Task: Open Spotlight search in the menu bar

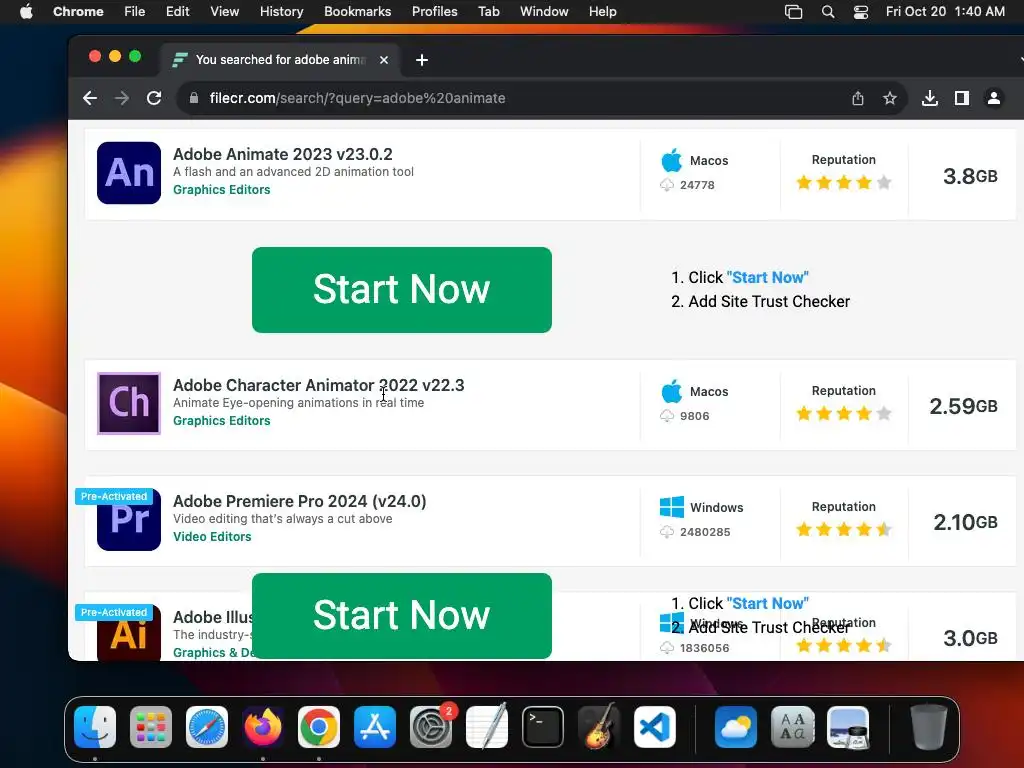Action: (828, 12)
